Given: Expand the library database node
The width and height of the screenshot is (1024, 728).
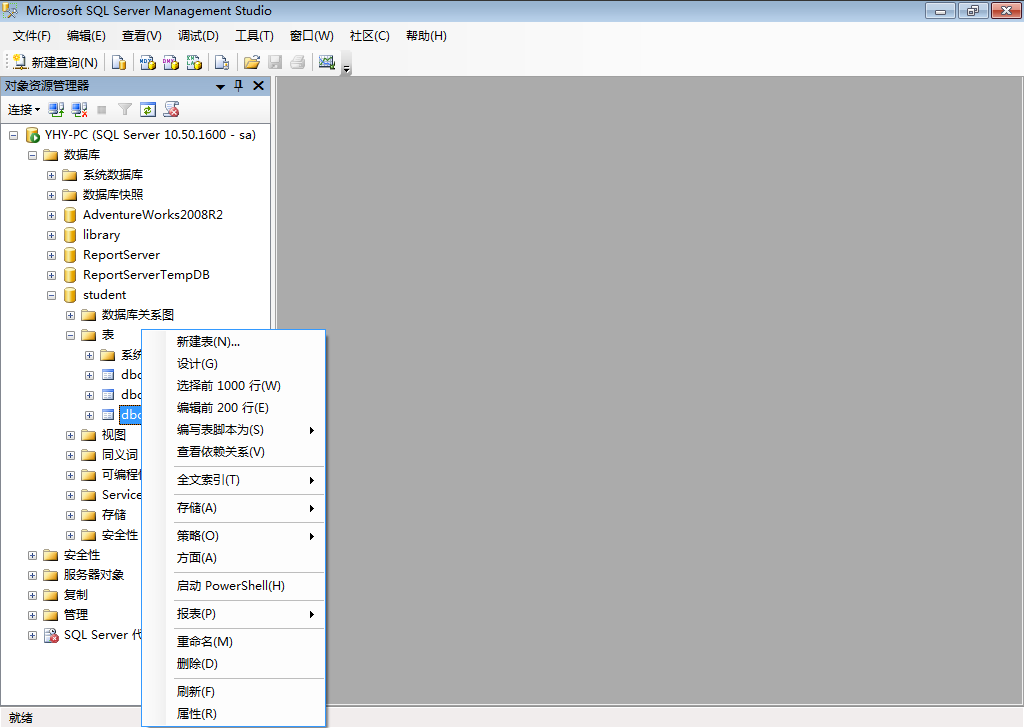Looking at the screenshot, I should click(x=52, y=236).
